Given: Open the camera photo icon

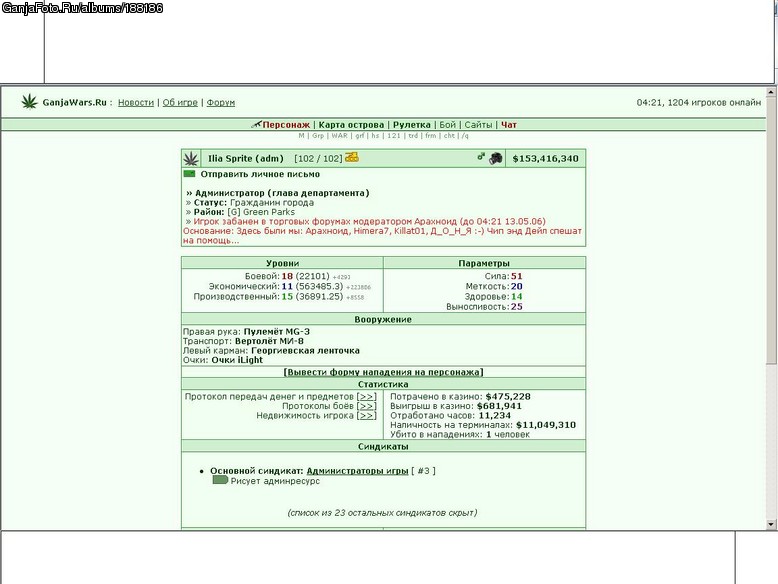Looking at the screenshot, I should coord(495,158).
